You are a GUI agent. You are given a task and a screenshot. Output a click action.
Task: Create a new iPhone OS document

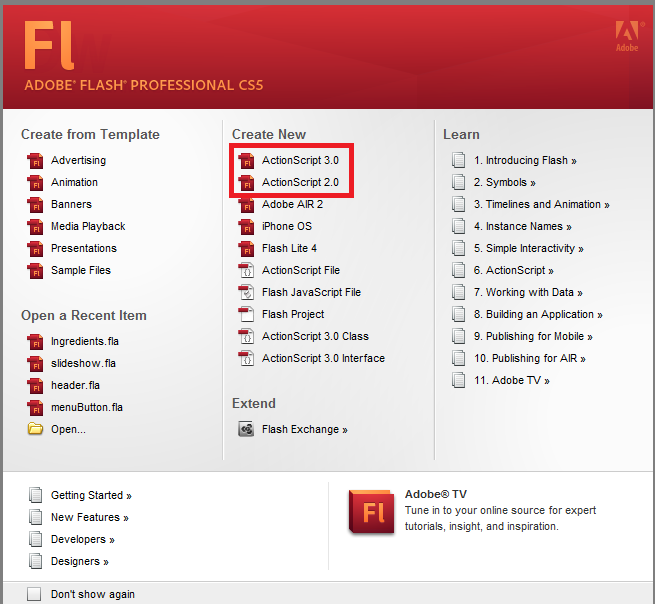pos(287,226)
